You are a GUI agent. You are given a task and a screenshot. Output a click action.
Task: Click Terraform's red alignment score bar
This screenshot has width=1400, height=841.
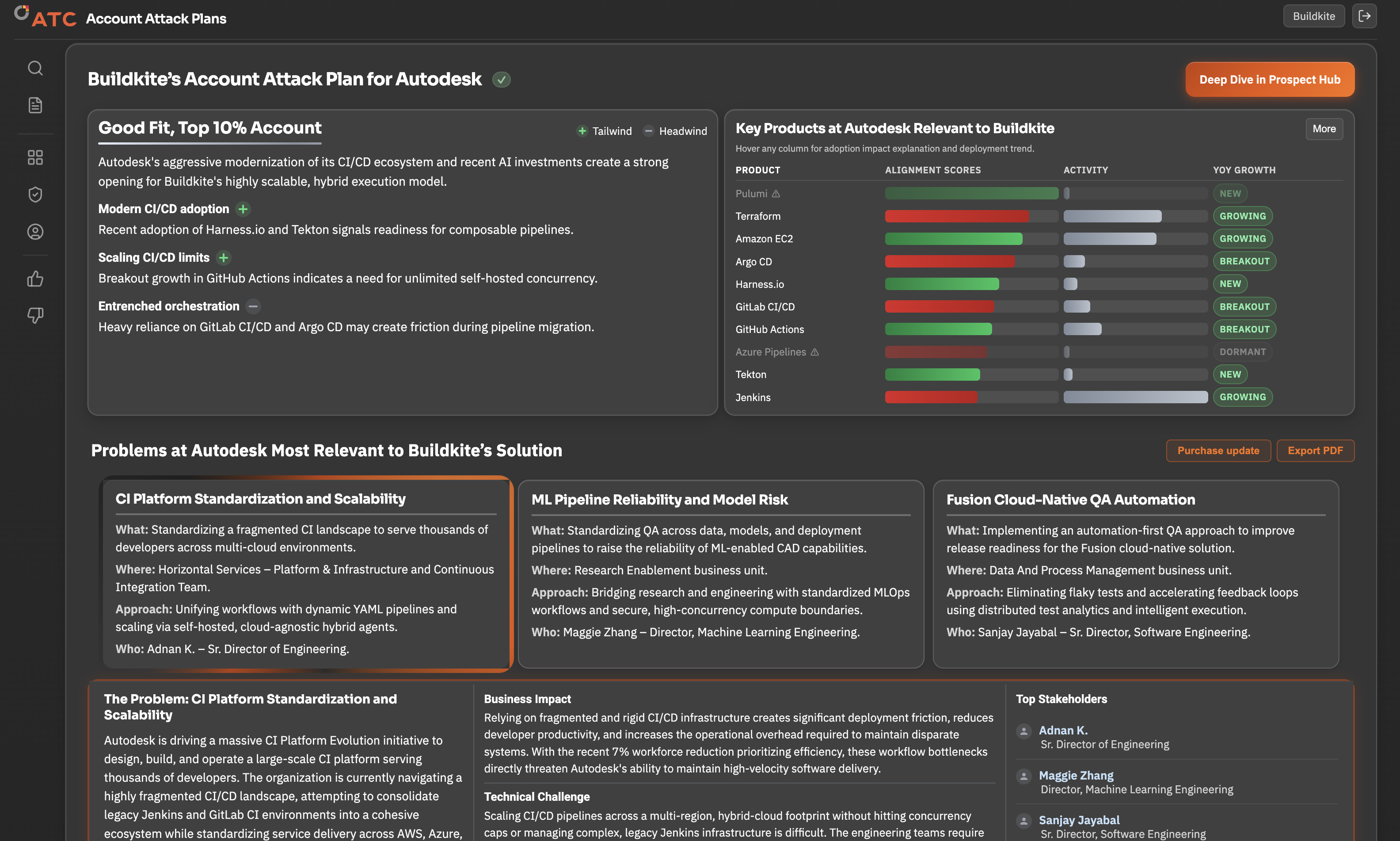pos(957,216)
